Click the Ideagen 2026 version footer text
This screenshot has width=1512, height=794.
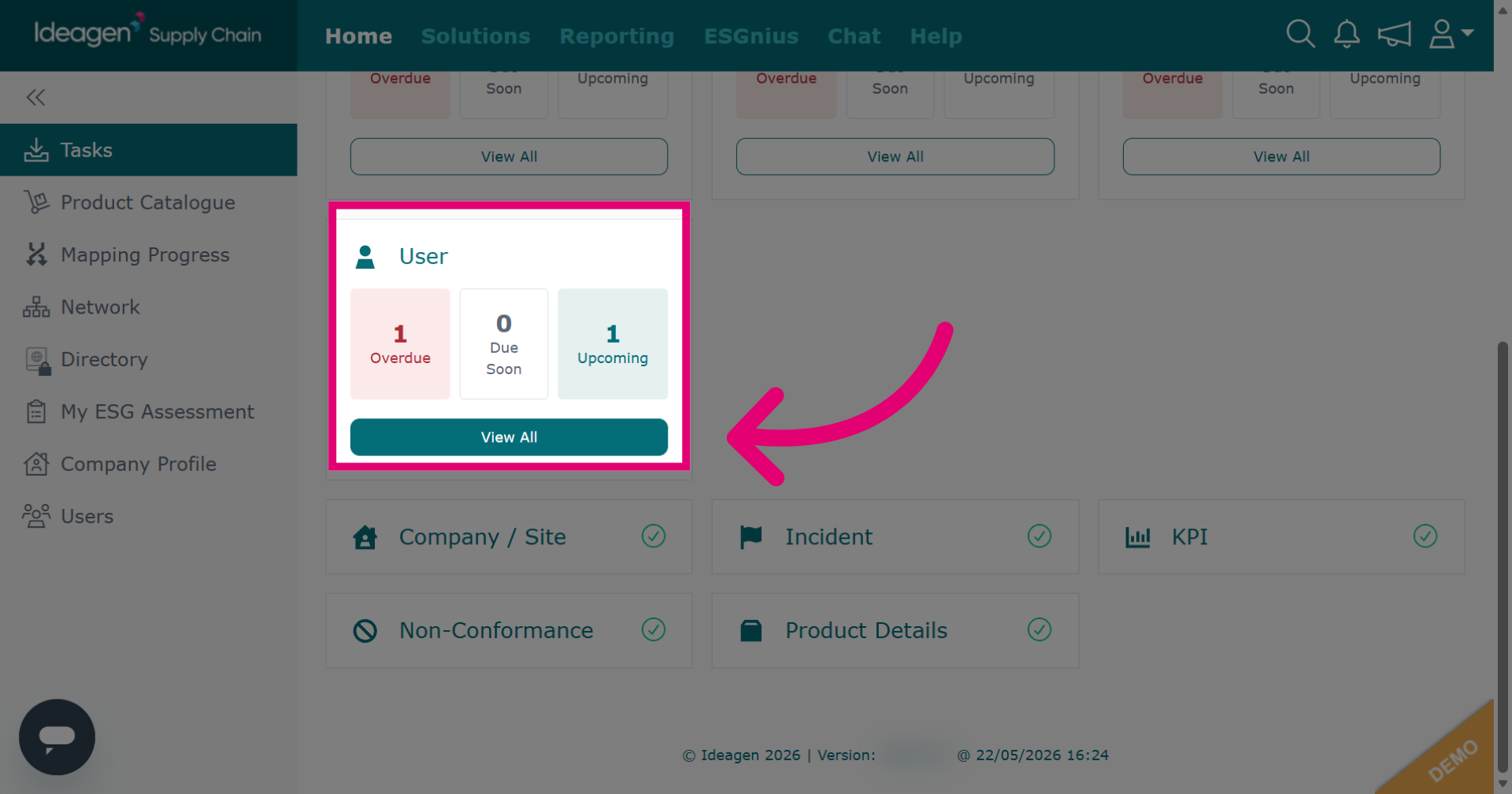pos(895,755)
